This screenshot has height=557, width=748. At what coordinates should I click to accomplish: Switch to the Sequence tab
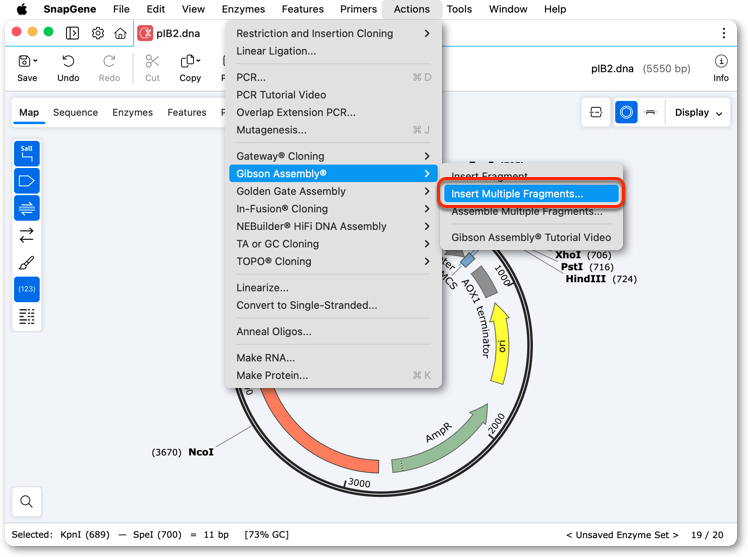(75, 113)
